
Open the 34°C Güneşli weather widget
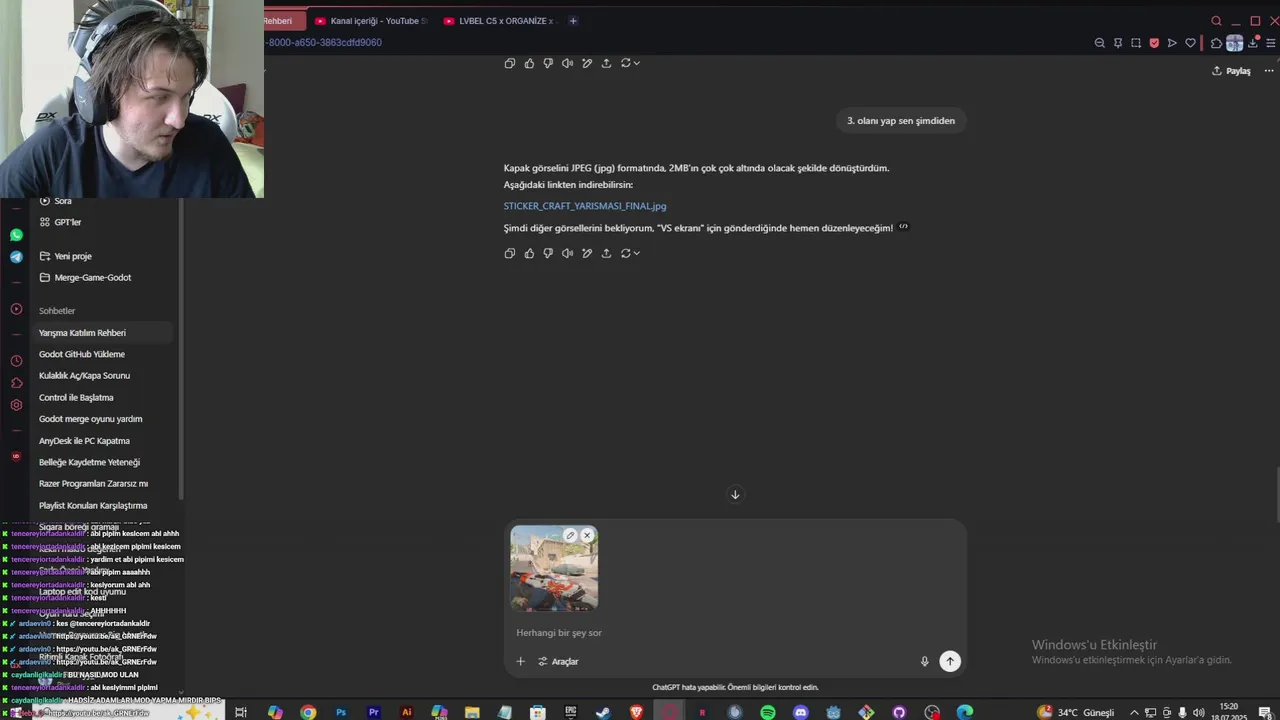tap(1076, 712)
